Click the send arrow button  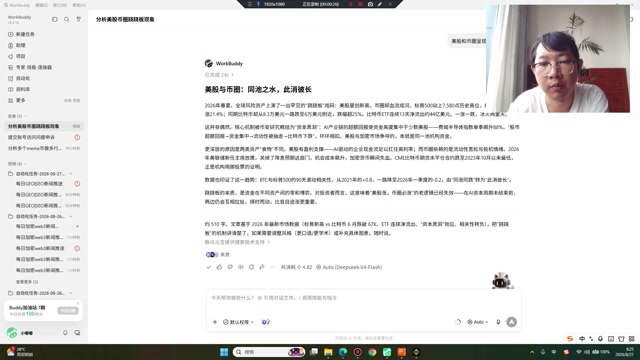click(x=511, y=322)
